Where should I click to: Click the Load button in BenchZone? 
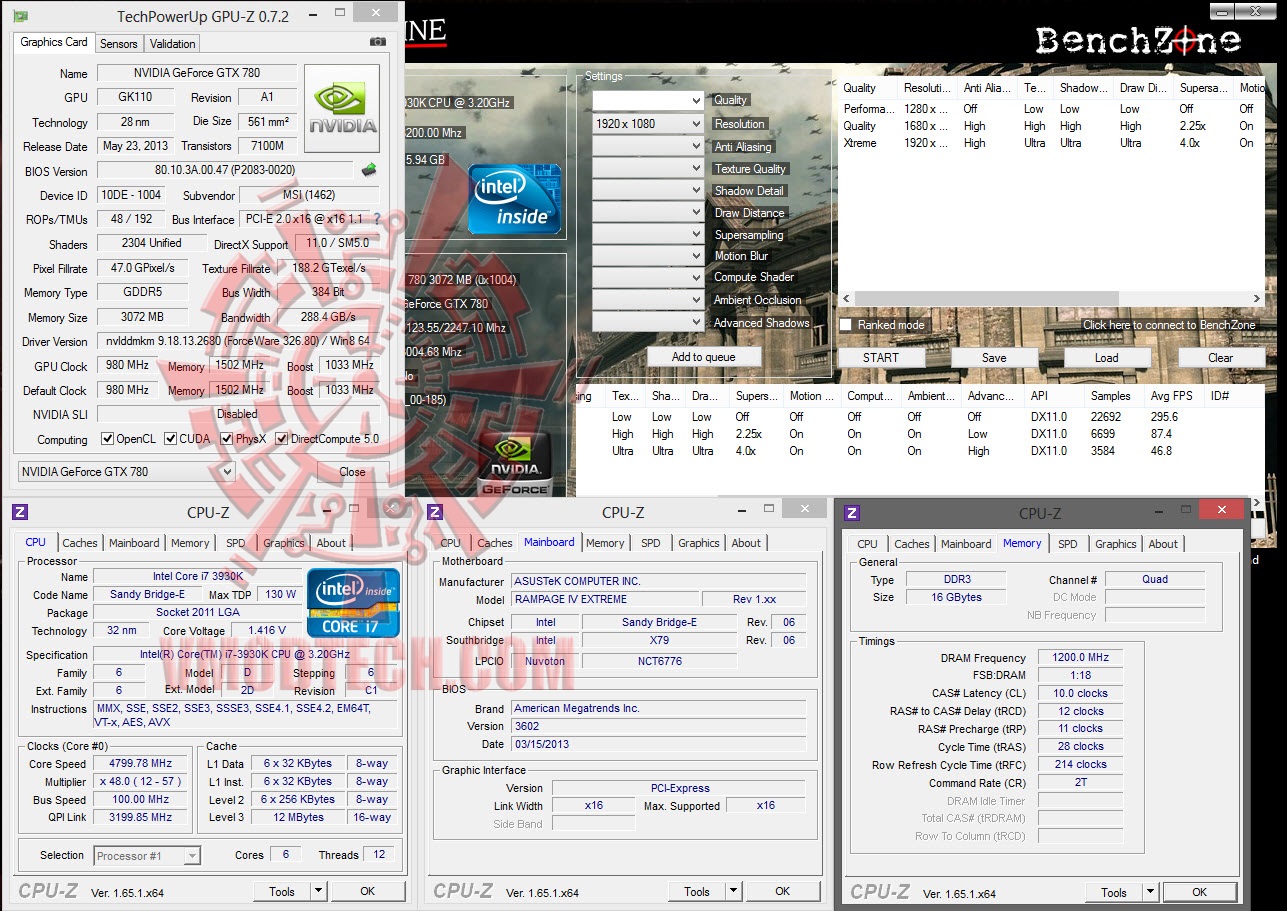click(1107, 357)
